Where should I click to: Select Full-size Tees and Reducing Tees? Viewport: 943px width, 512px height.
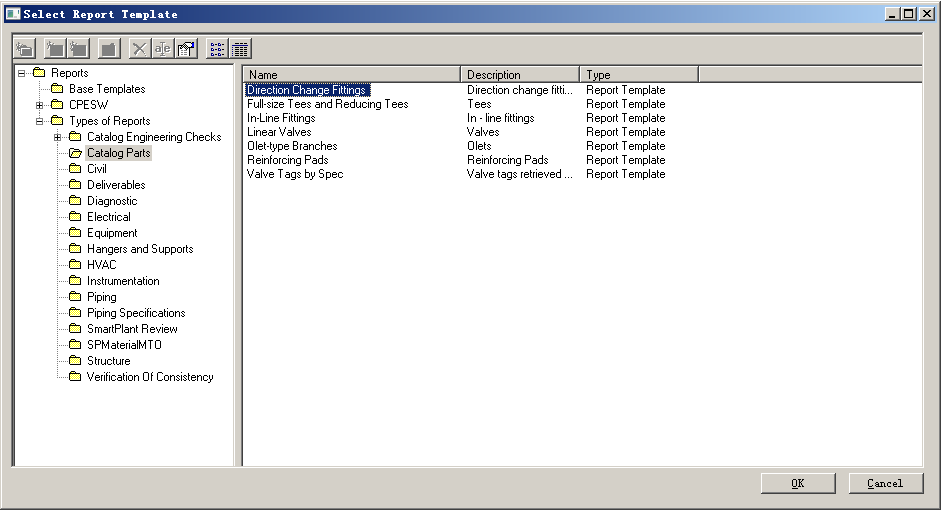point(328,104)
